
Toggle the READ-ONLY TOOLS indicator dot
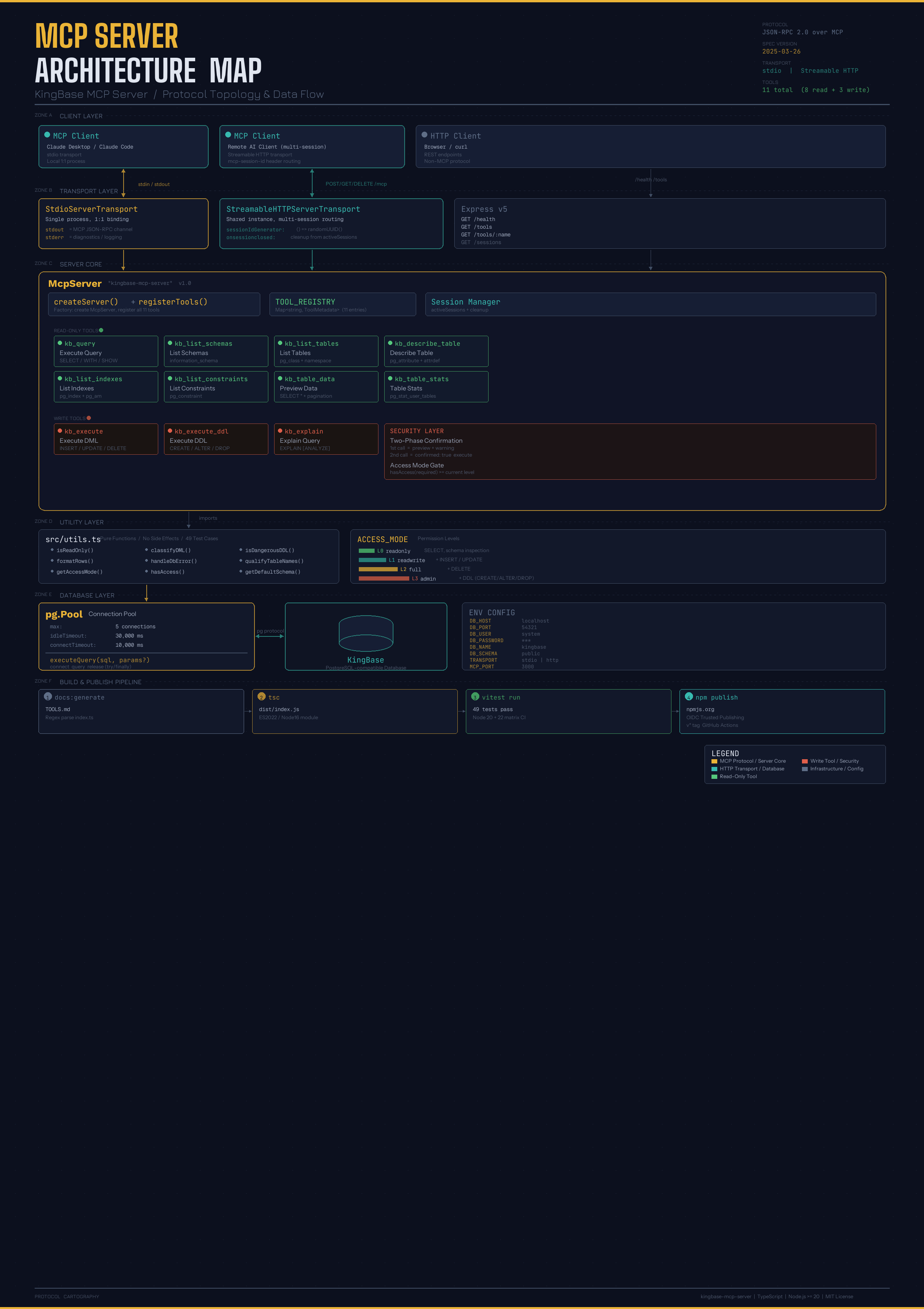coord(101,330)
